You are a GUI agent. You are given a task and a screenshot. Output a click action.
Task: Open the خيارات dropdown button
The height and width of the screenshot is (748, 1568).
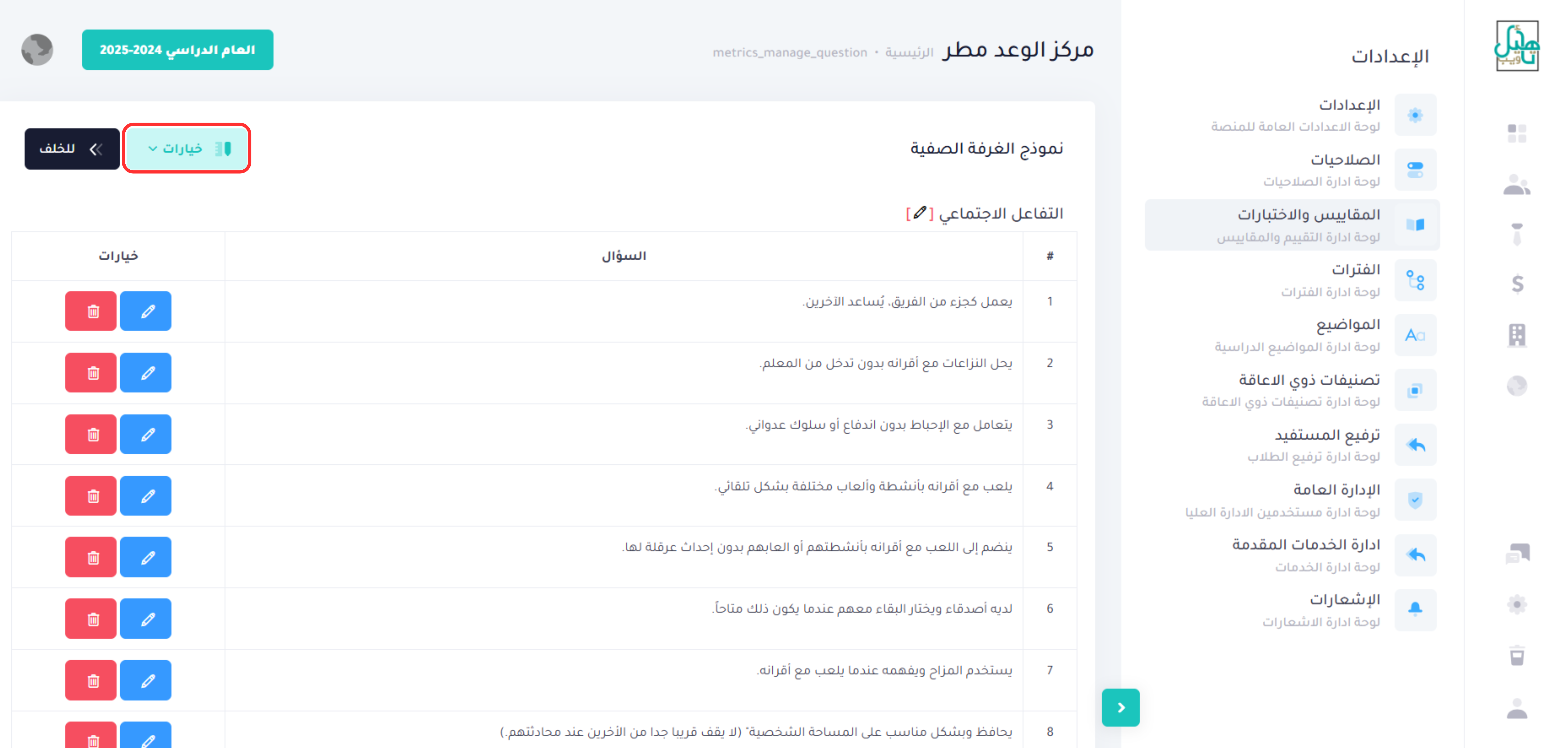[x=186, y=148]
